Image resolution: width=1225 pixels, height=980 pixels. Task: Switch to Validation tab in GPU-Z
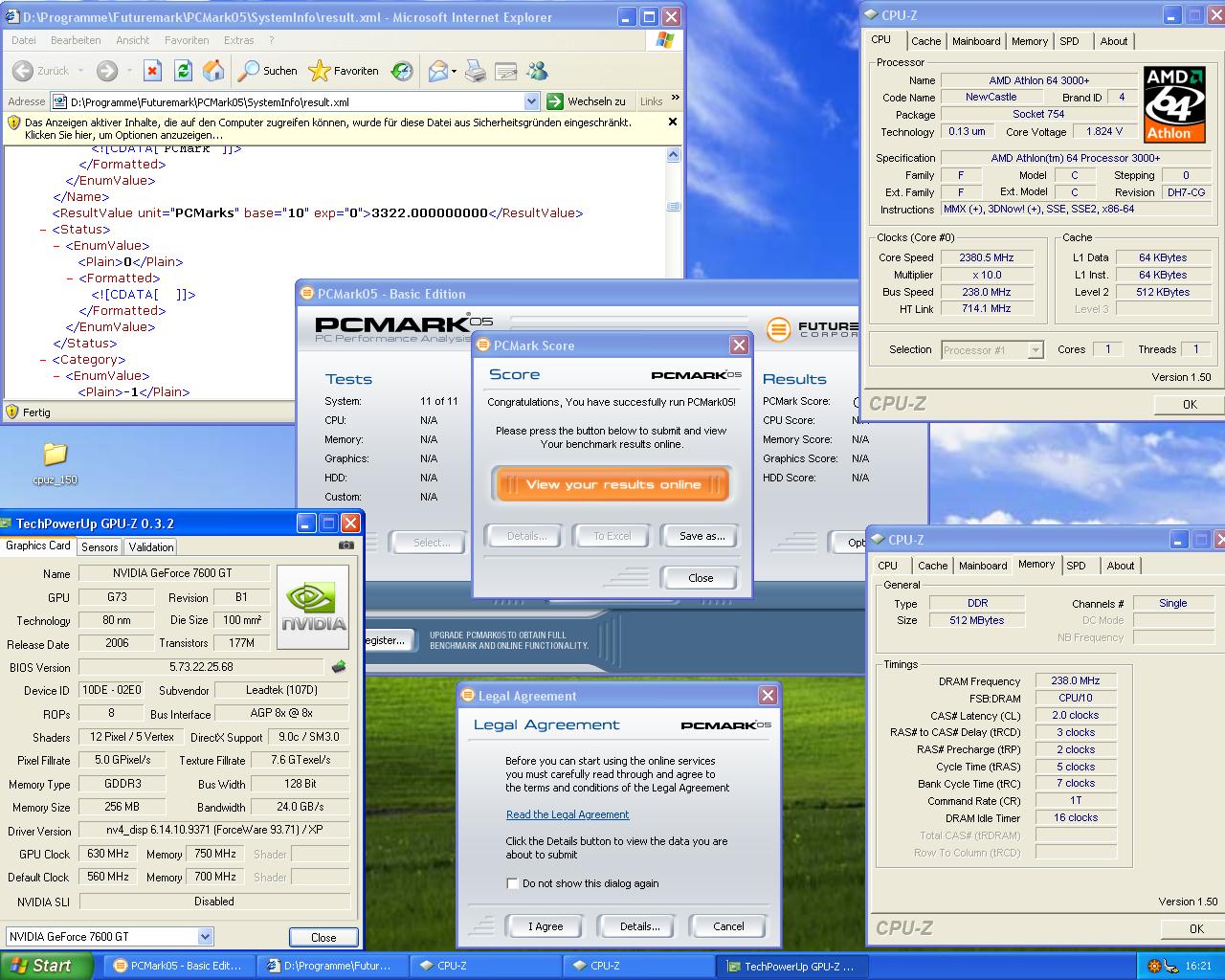pyautogui.click(x=151, y=546)
